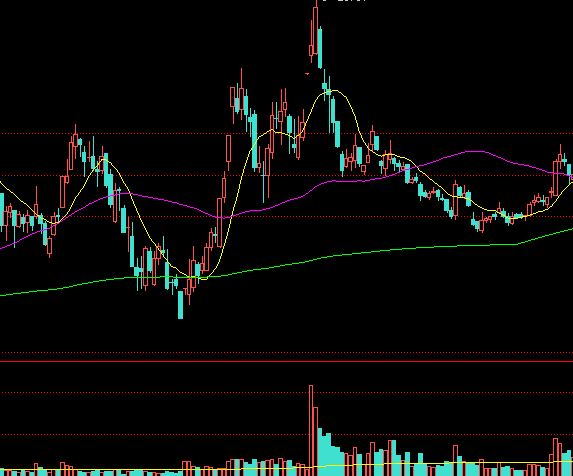
Task: Select the long cyan candle after the second peak
Action: [255, 141]
